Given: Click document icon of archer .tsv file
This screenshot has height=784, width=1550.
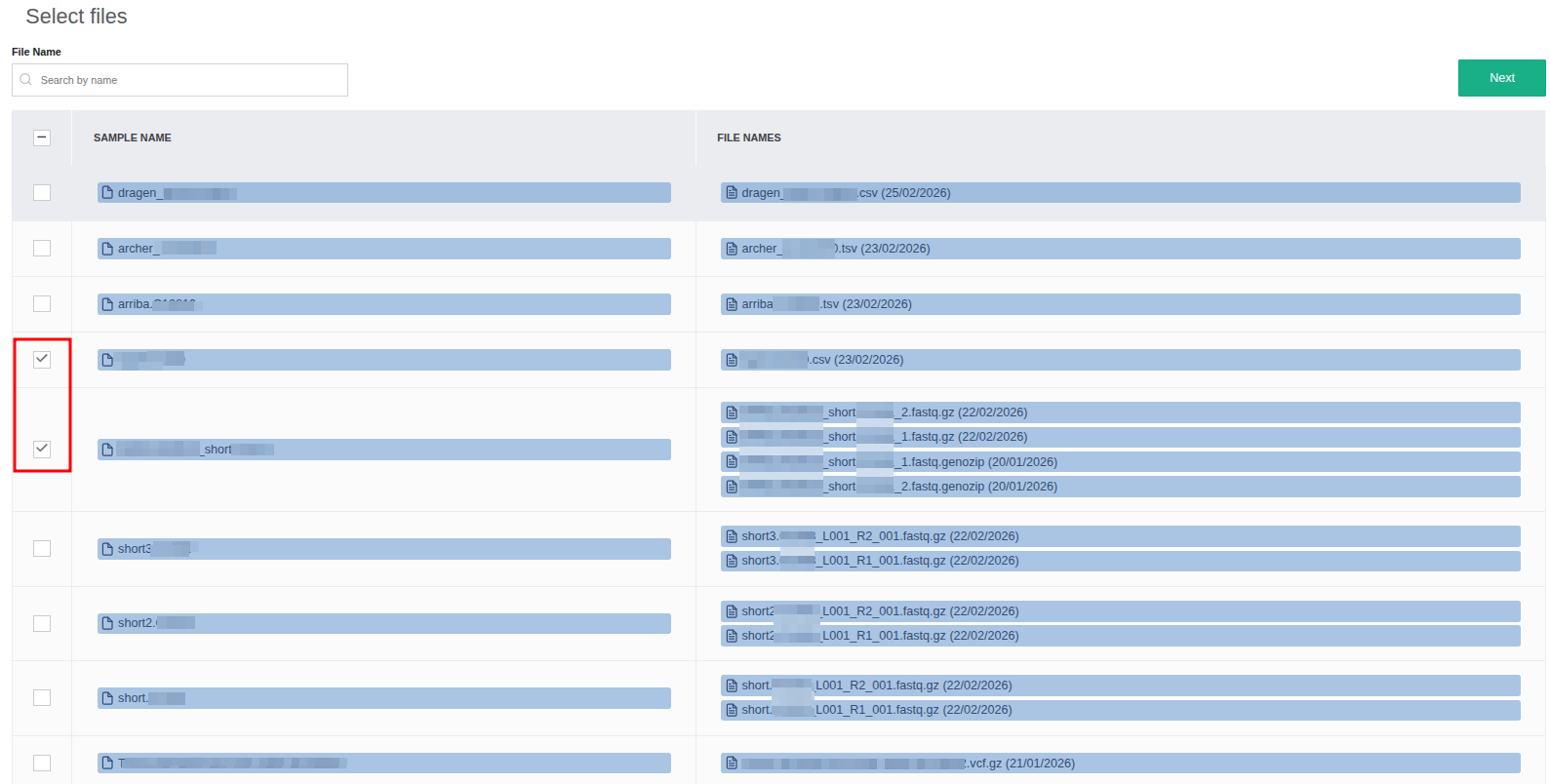Looking at the screenshot, I should [x=732, y=249].
